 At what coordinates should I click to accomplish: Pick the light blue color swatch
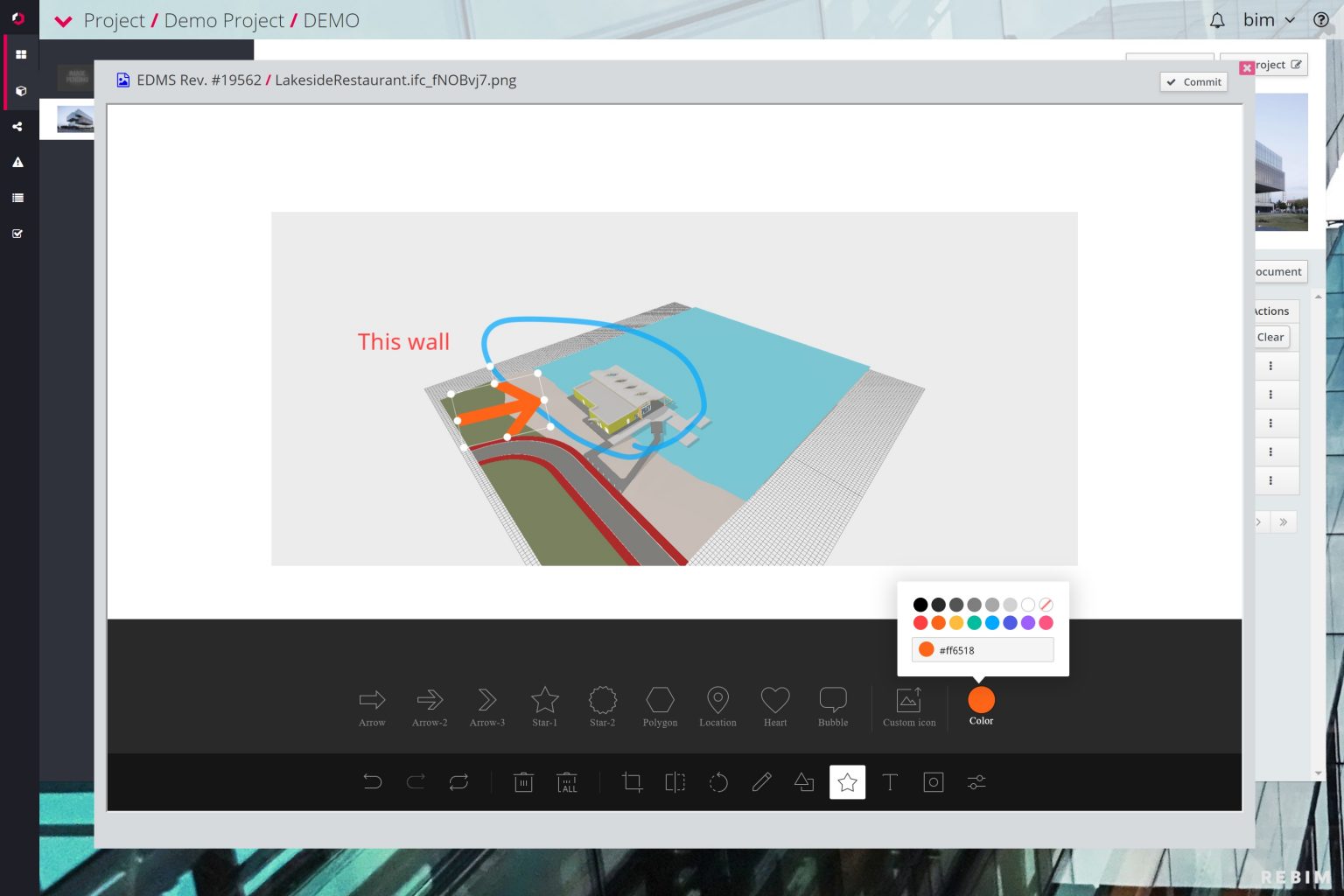[x=992, y=623]
